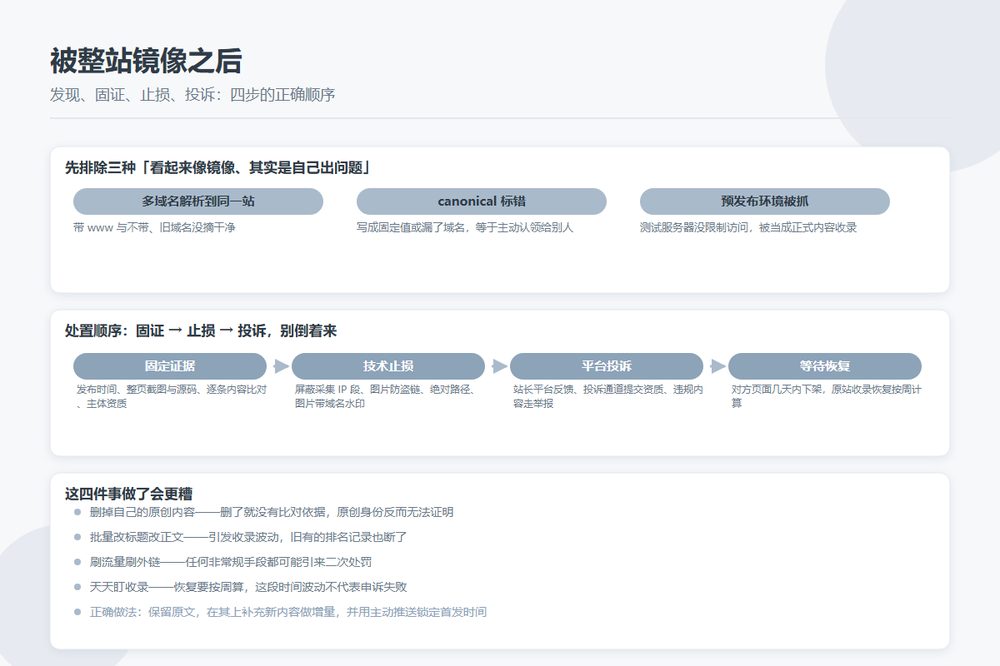Select the 平台投诉 step
Viewport: 1000px width, 666px height.
tap(607, 366)
